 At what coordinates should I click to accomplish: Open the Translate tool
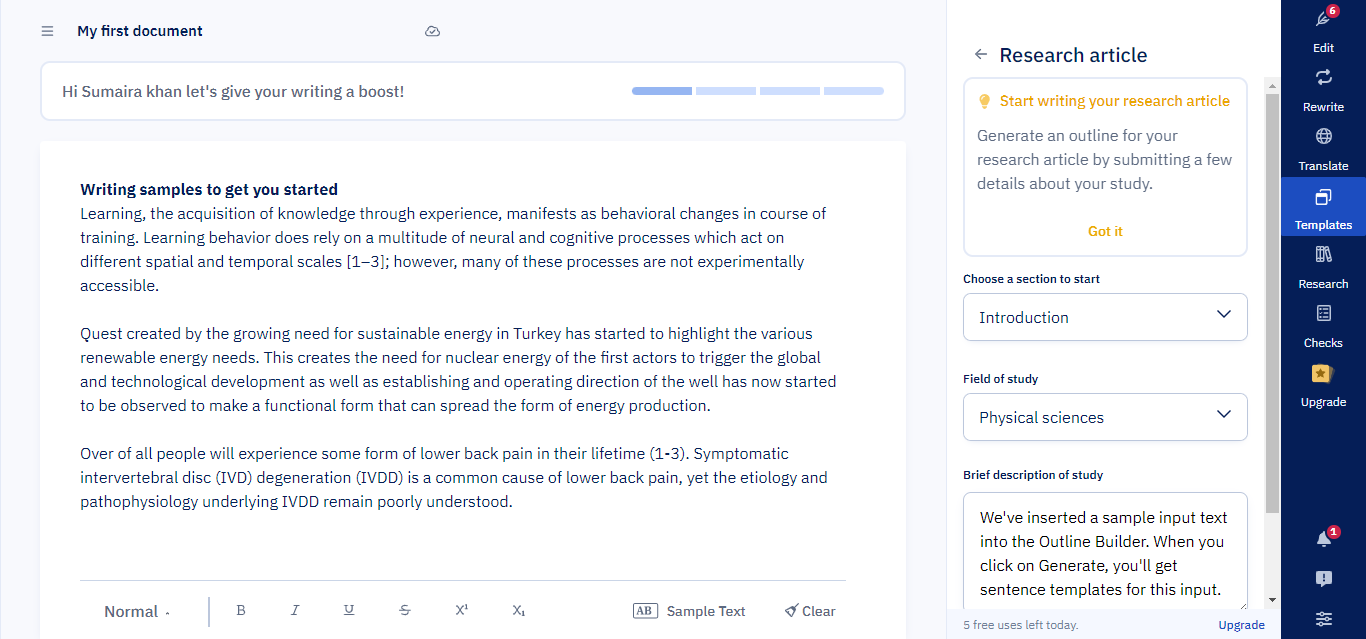(x=1323, y=148)
